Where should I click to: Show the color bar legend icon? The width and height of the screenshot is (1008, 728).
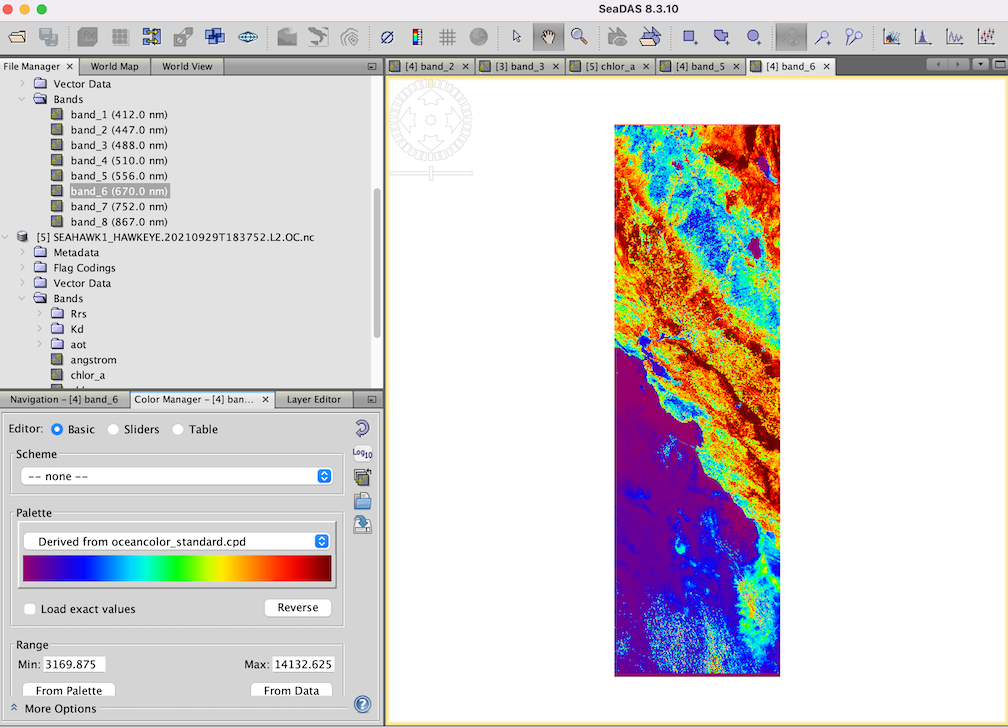tap(417, 37)
